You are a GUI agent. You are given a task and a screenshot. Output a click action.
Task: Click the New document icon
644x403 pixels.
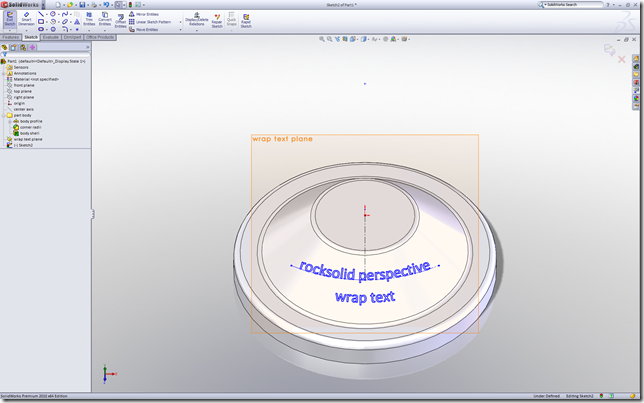pos(58,5)
